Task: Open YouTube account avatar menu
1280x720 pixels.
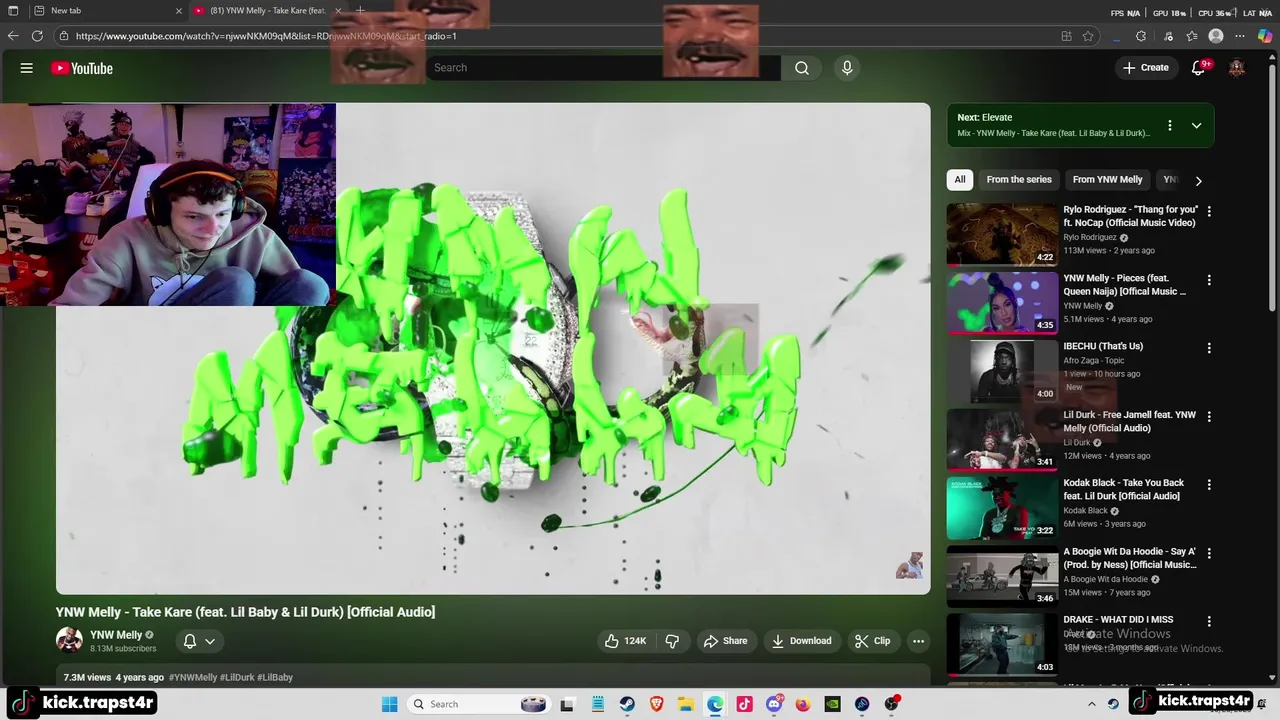Action: pyautogui.click(x=1237, y=68)
